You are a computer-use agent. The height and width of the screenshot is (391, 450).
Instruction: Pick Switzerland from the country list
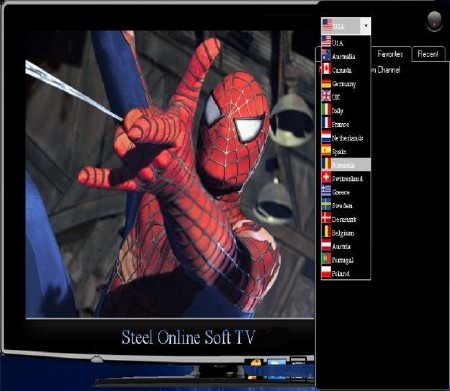pyautogui.click(x=346, y=178)
